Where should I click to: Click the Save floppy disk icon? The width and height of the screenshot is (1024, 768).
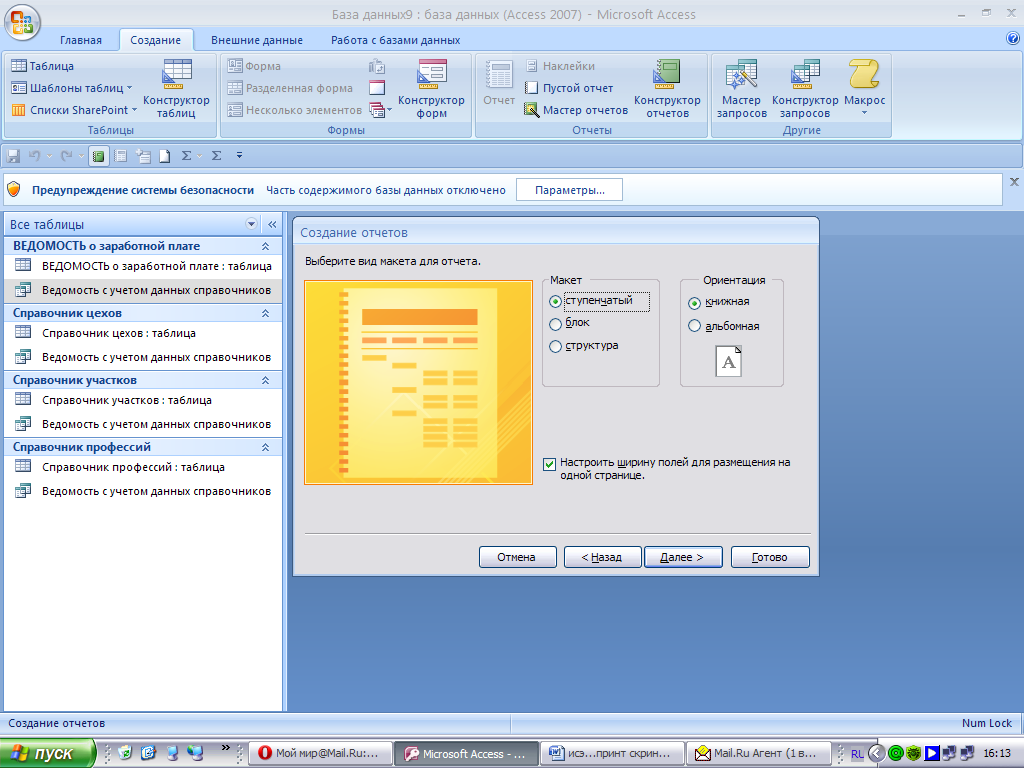(x=13, y=155)
